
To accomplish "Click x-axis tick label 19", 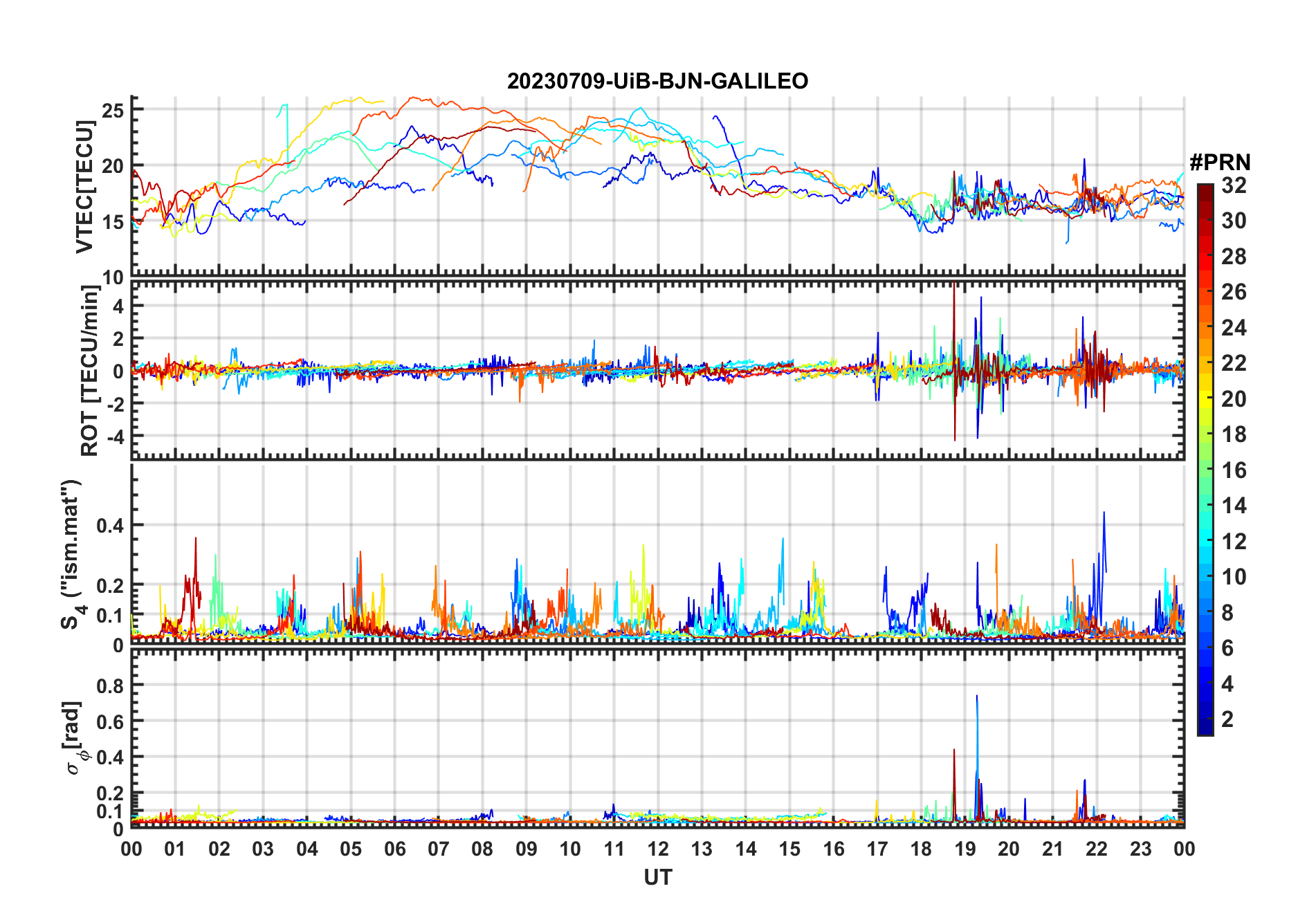I will pos(965,849).
